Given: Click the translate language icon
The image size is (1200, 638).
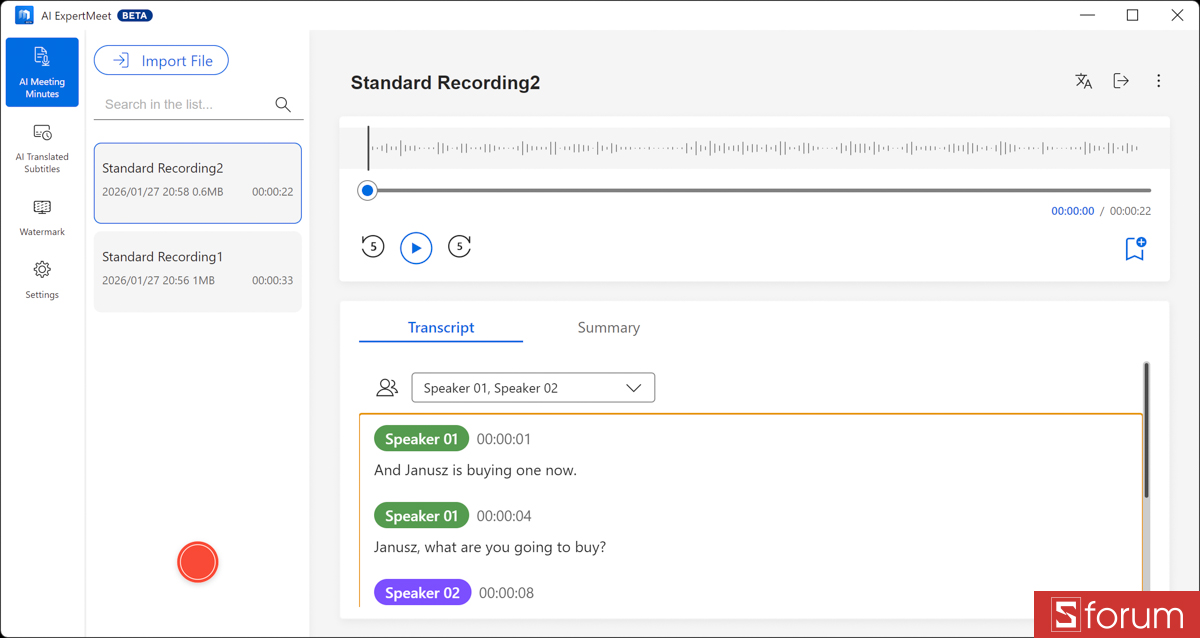Looking at the screenshot, I should click(x=1083, y=82).
